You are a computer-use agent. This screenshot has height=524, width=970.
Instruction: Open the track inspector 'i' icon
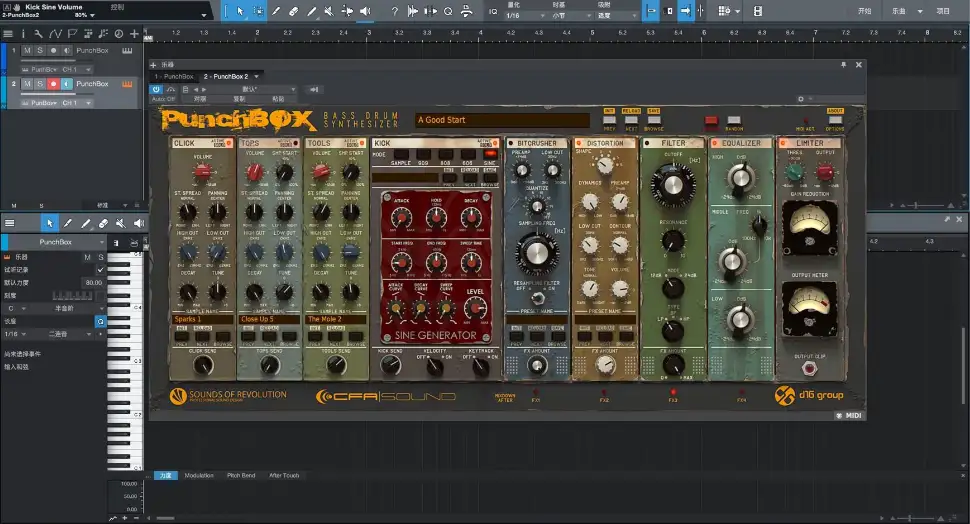pyautogui.click(x=23, y=34)
